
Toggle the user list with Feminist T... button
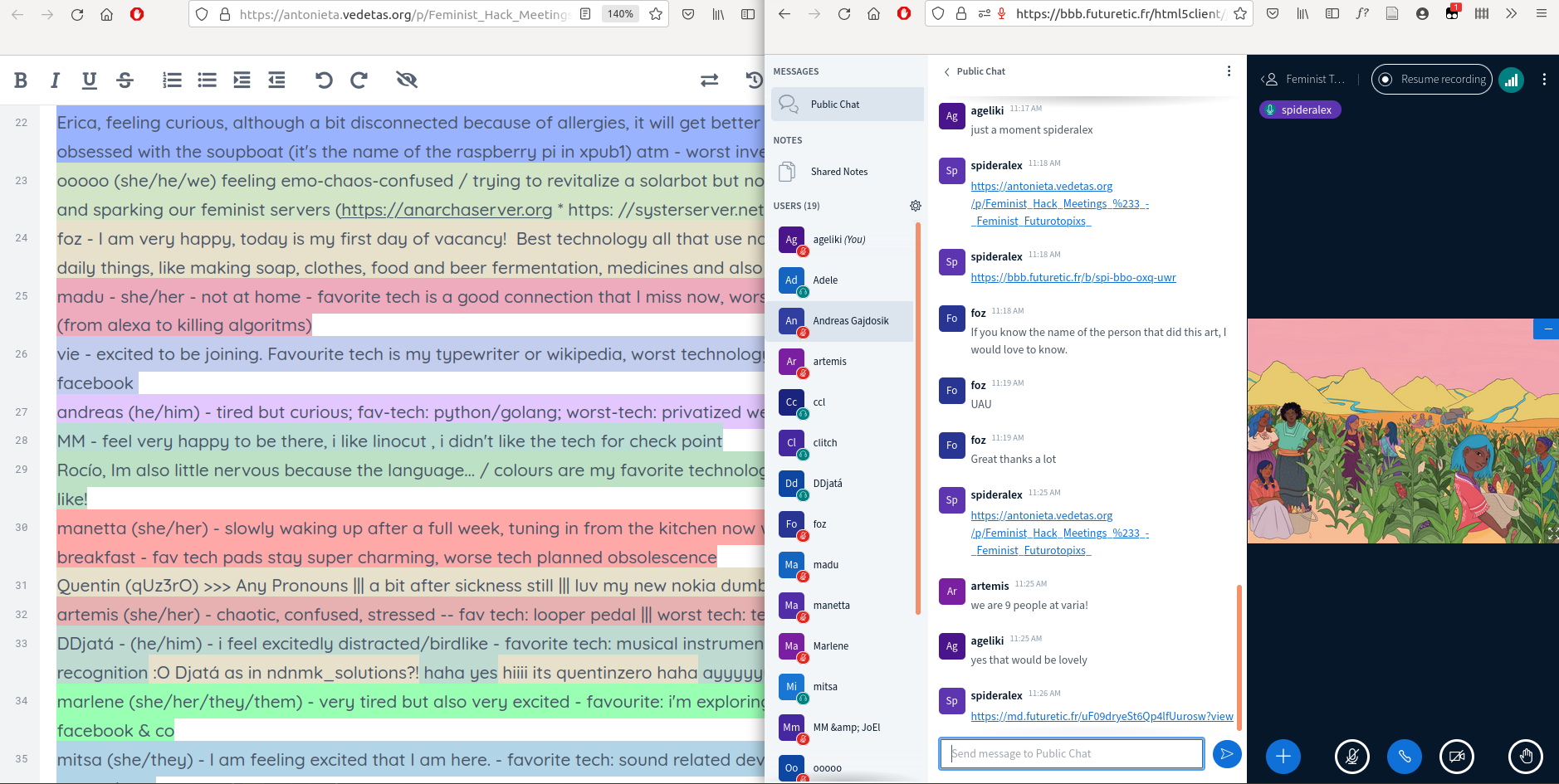tap(1302, 80)
